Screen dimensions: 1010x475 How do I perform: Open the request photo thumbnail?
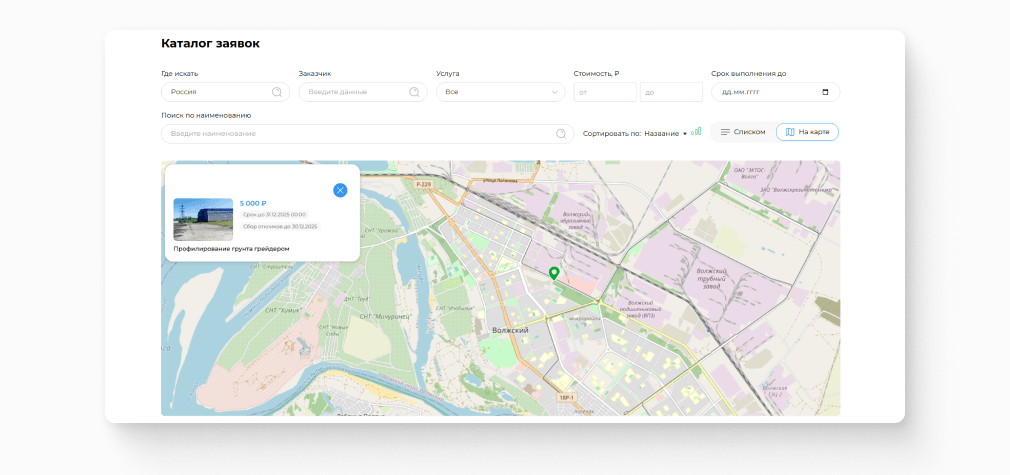(203, 219)
